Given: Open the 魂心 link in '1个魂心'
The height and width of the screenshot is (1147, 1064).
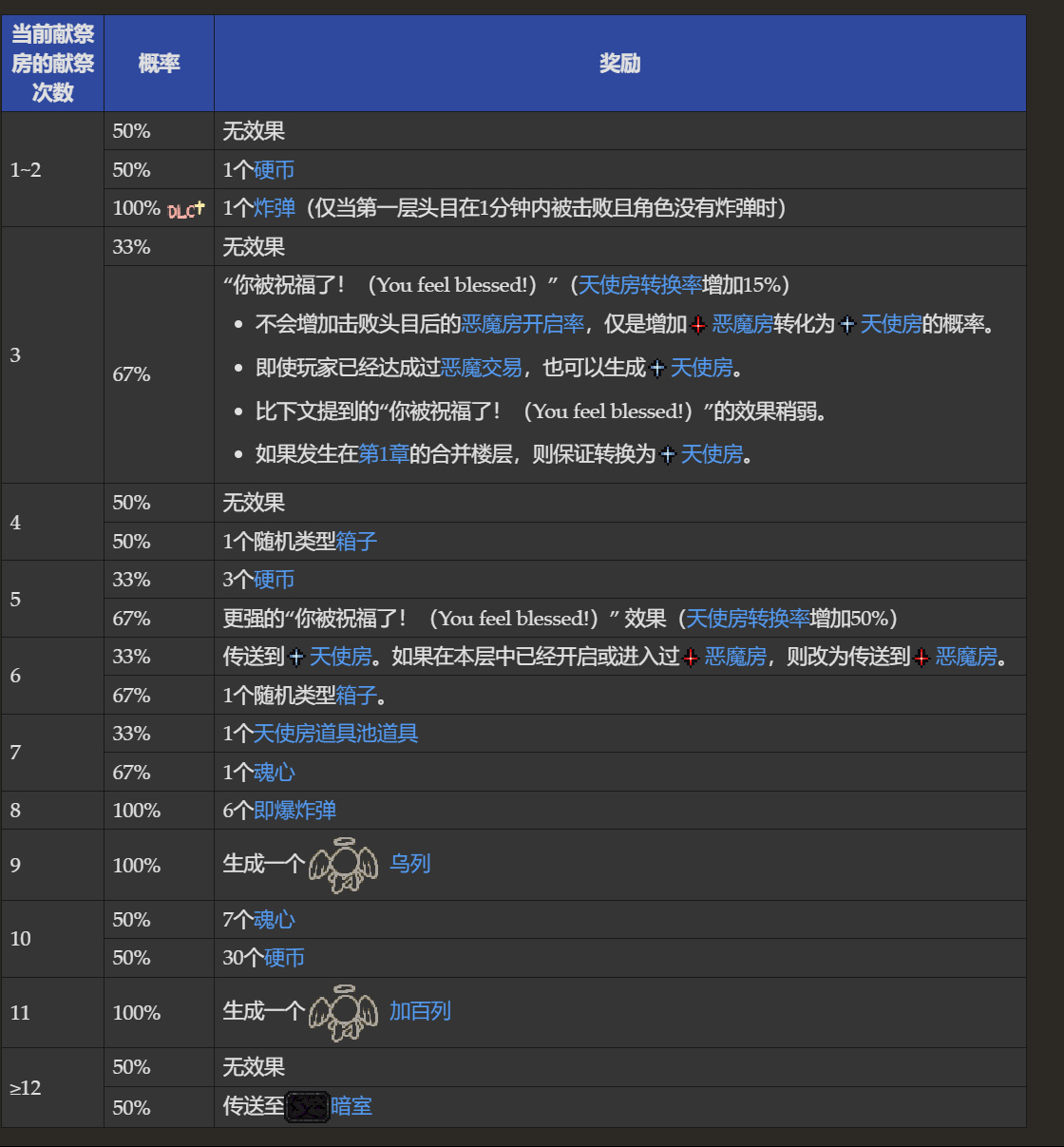Looking at the screenshot, I should click(275, 773).
